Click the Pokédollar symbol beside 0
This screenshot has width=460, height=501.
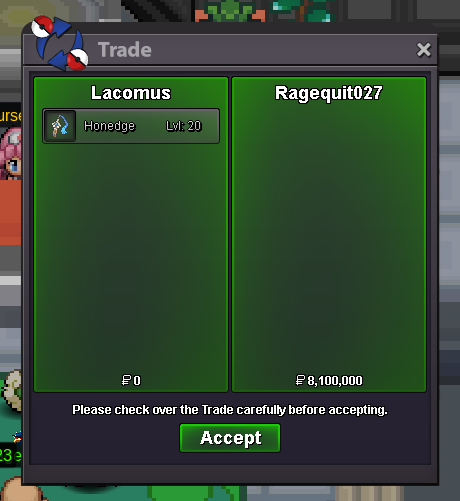point(126,380)
